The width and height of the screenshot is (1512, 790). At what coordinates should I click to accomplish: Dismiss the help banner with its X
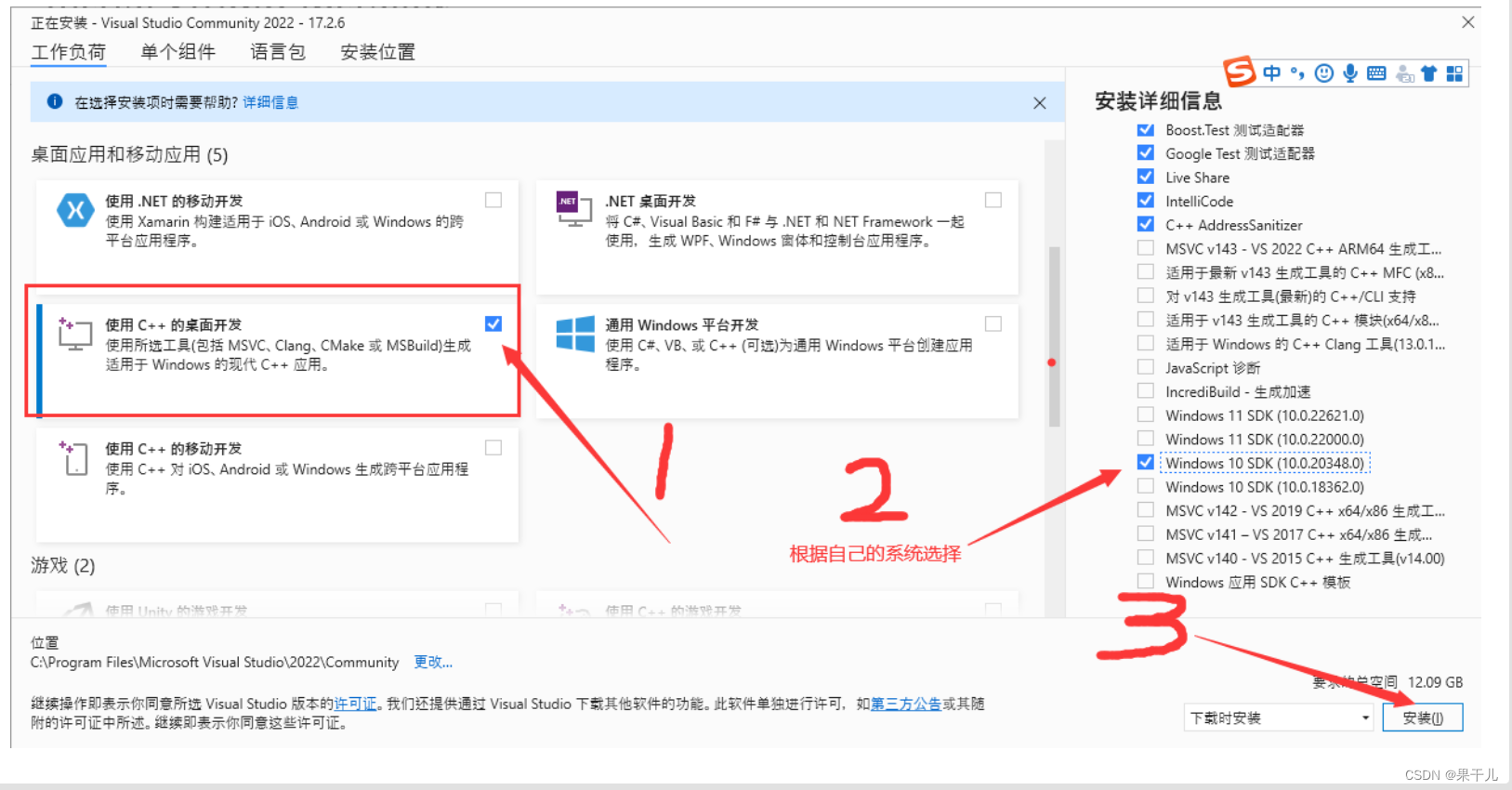1040,103
